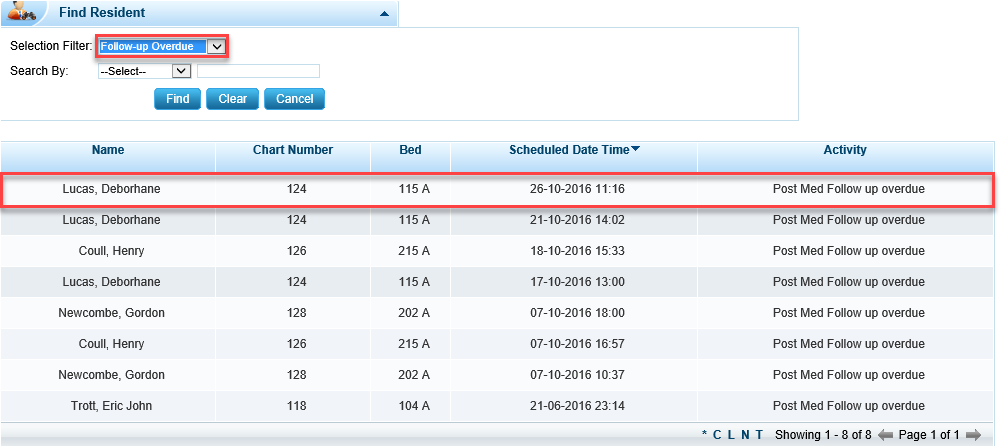Click the N filter link in footer
This screenshot has height=446, width=1001.
(x=745, y=435)
